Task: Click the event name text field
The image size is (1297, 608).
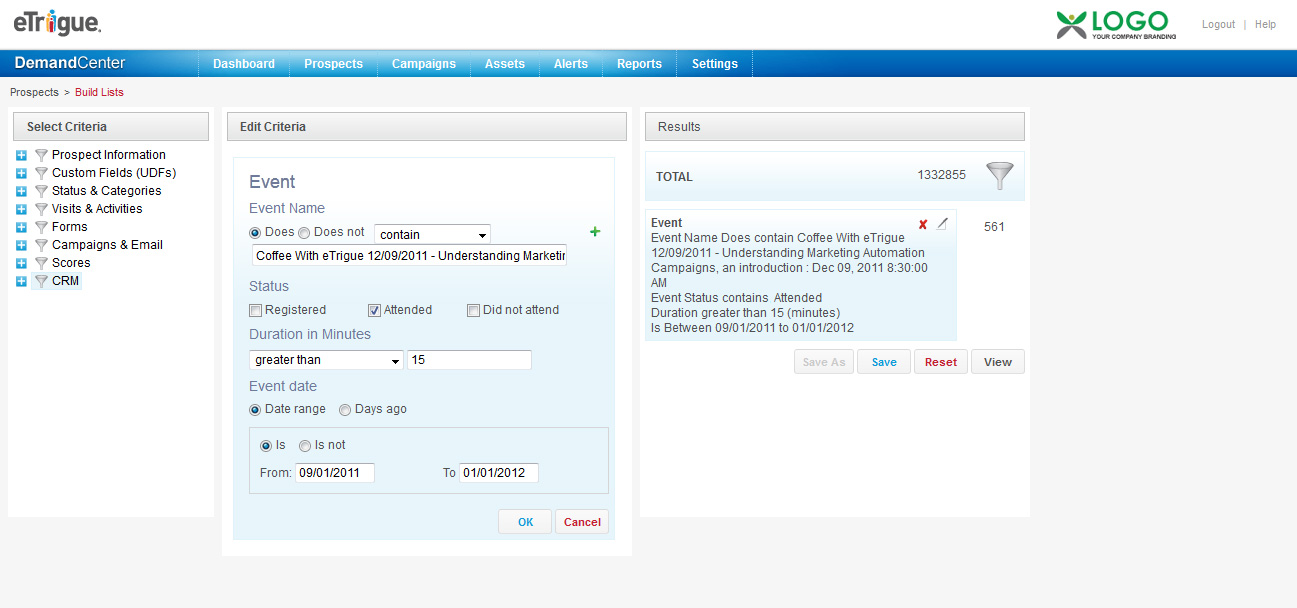Action: pos(408,256)
